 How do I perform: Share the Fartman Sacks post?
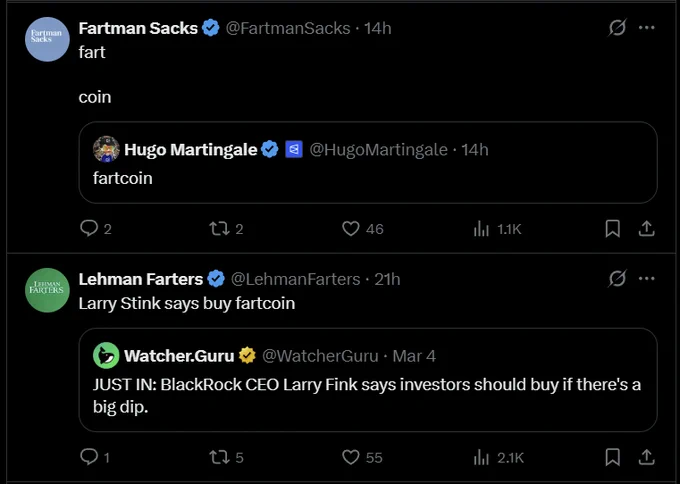coord(646,229)
